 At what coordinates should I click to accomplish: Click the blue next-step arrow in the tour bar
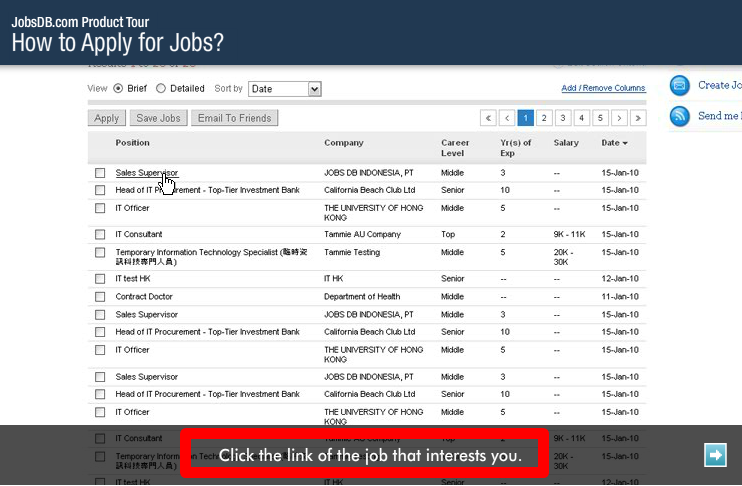click(715, 455)
